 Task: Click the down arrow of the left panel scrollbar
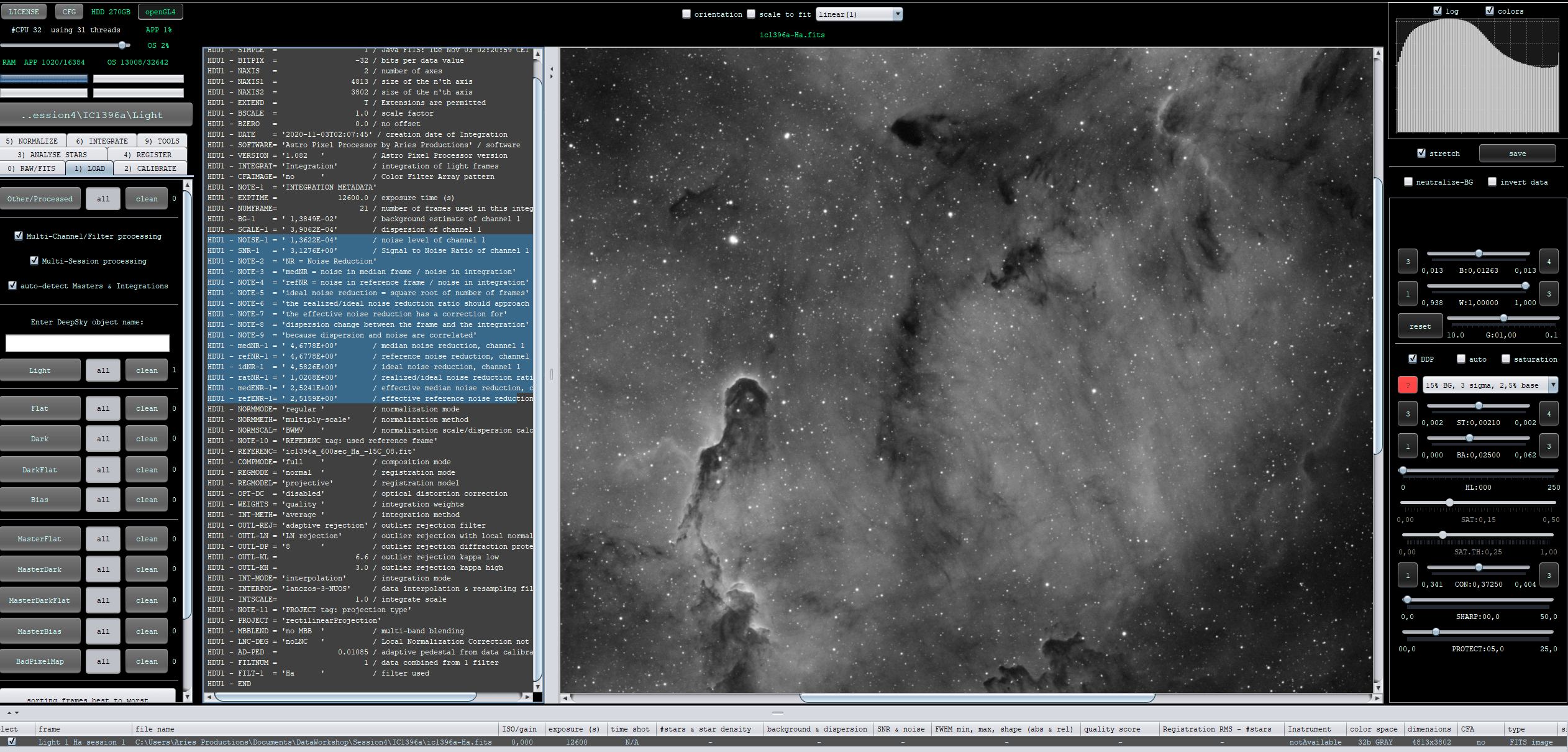187,697
